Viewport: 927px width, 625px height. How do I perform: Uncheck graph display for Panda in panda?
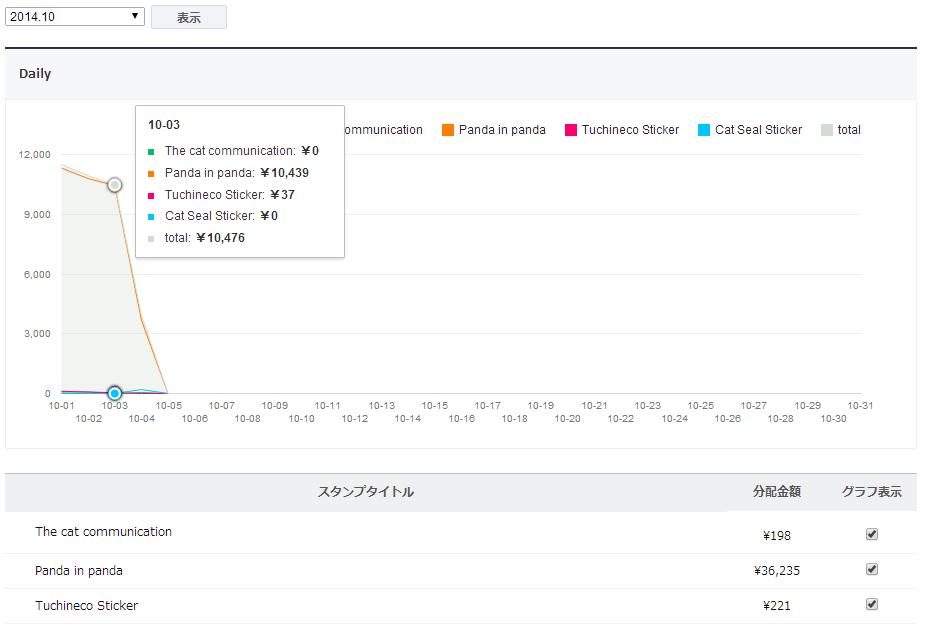pos(871,569)
